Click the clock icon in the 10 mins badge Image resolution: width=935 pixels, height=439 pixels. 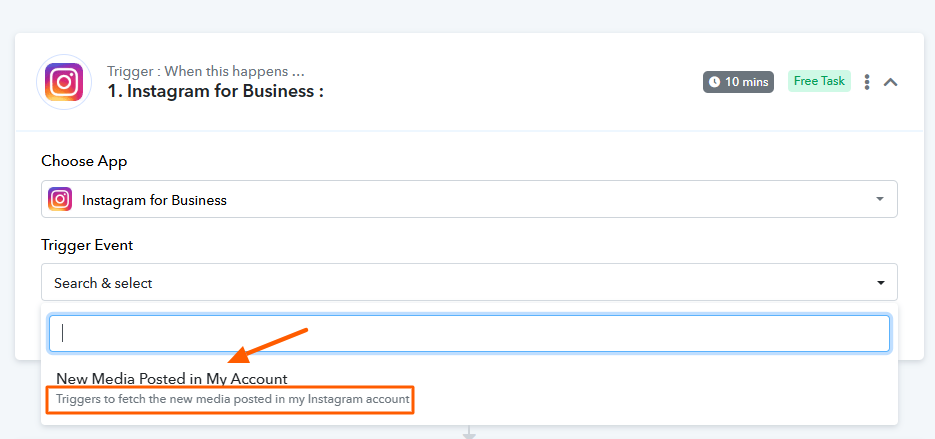[x=714, y=82]
